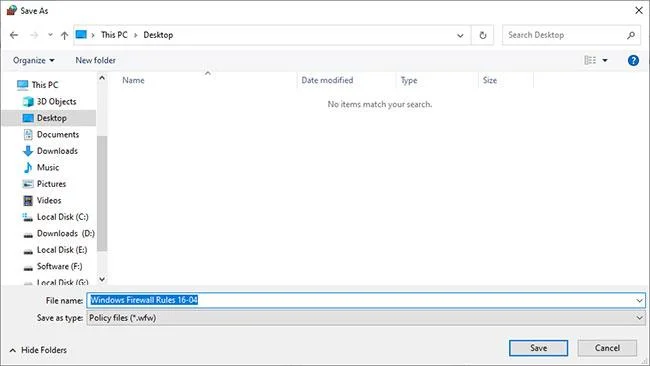Click the PC icon in address bar
650x366 pixels.
coord(81,34)
